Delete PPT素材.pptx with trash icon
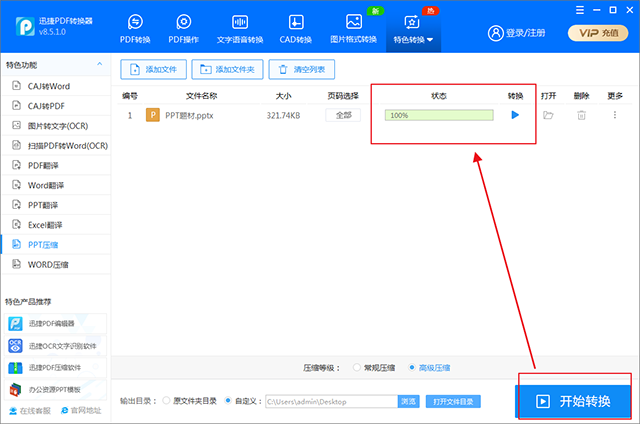The image size is (640, 424). pos(581,115)
